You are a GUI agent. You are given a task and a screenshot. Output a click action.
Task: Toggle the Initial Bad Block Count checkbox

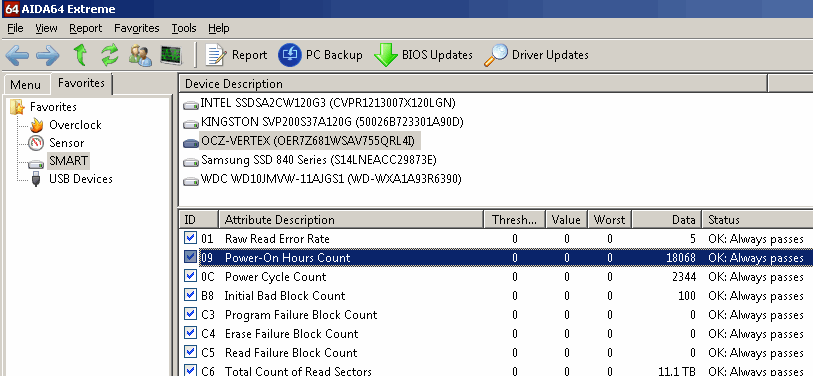tap(190, 295)
